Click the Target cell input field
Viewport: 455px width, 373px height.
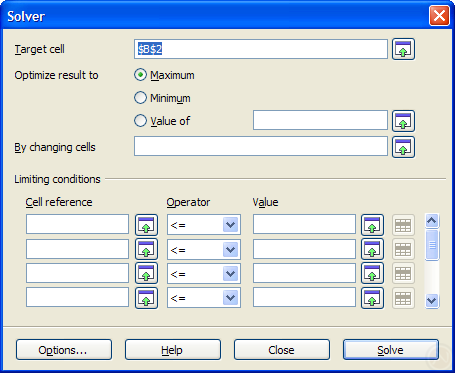pyautogui.click(x=261, y=49)
